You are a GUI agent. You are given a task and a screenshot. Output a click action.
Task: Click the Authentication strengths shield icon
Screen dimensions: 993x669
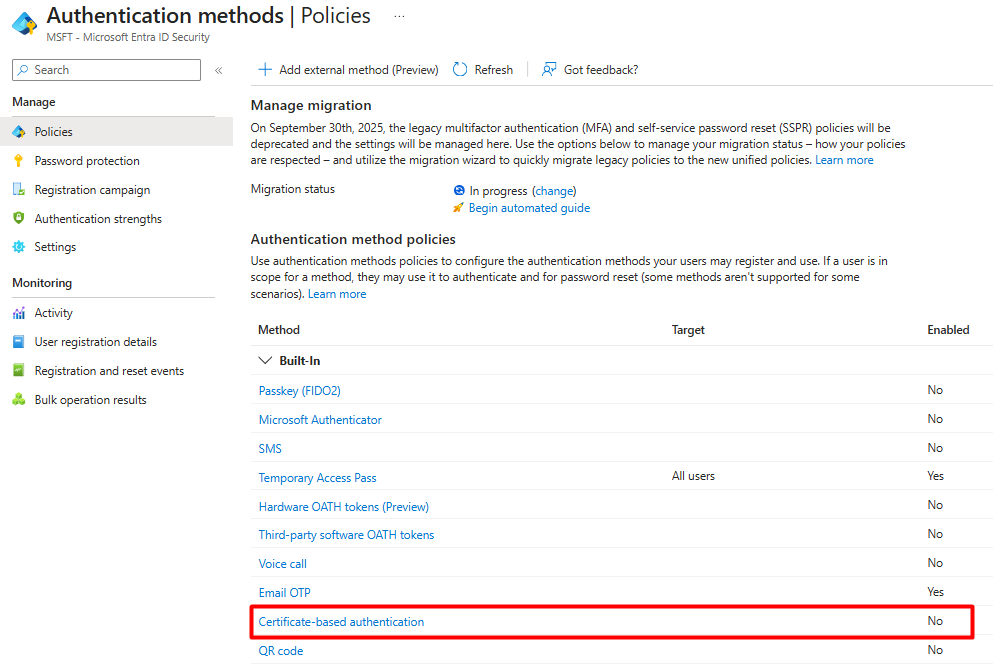(18, 219)
